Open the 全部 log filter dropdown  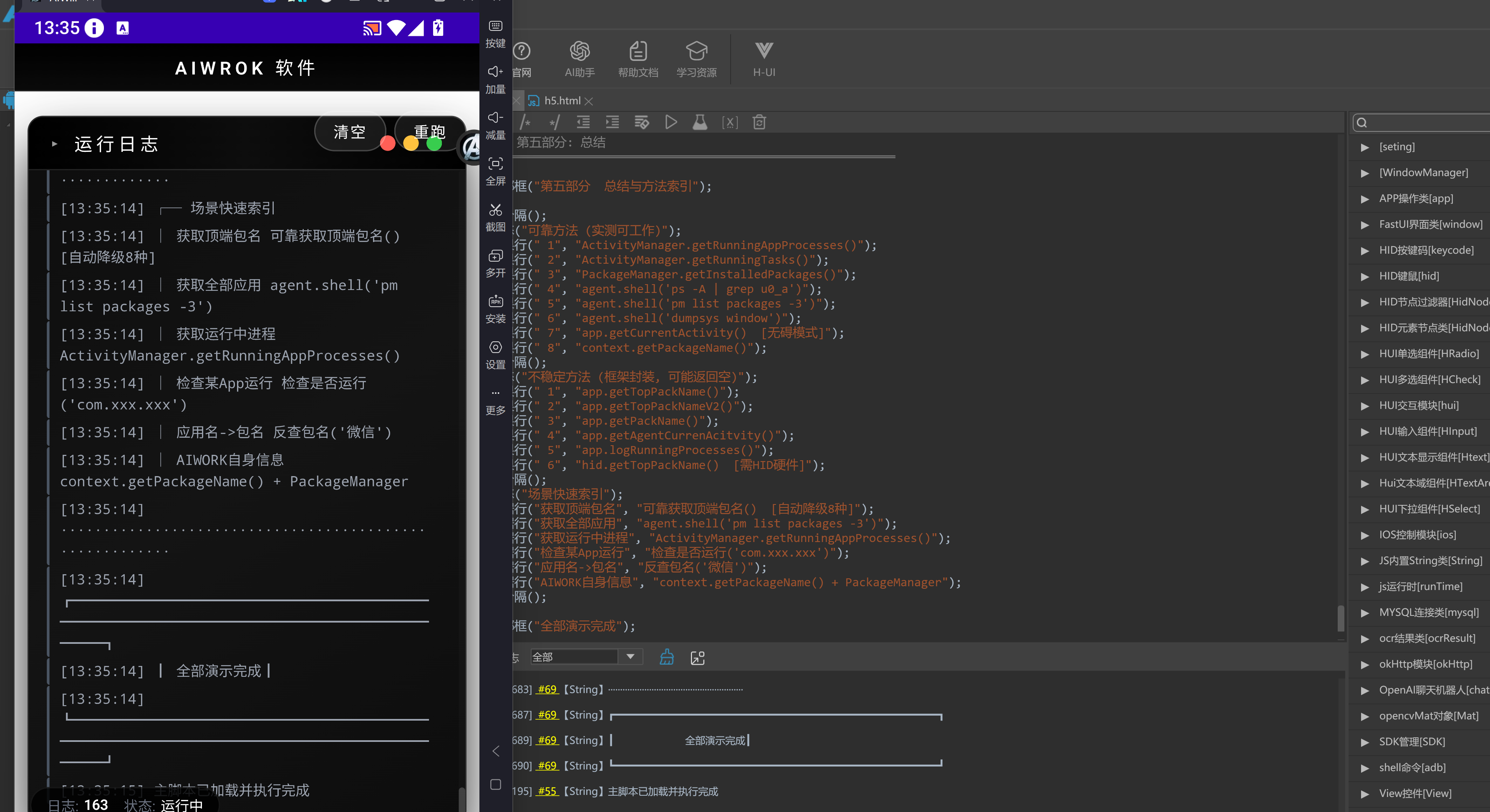586,657
